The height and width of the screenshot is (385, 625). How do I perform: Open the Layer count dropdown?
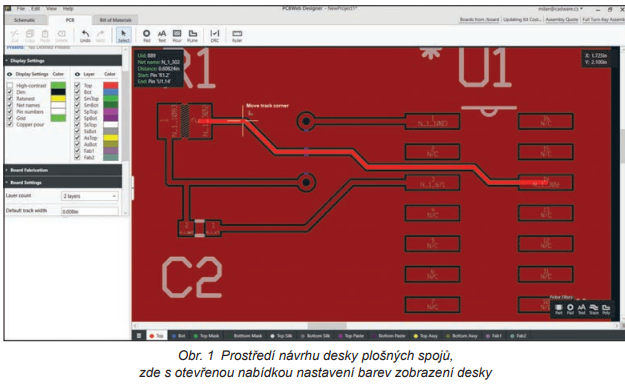pos(90,196)
